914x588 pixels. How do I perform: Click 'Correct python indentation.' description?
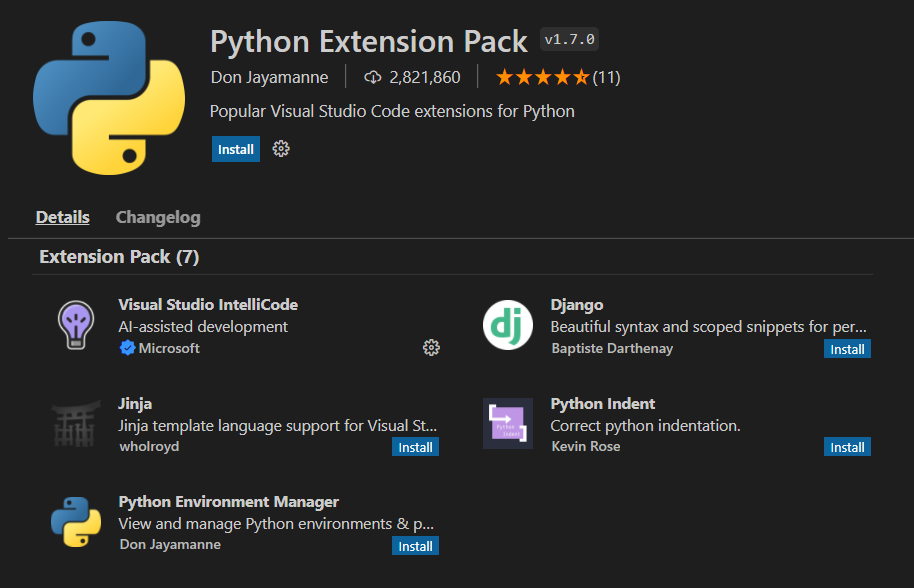[645, 425]
